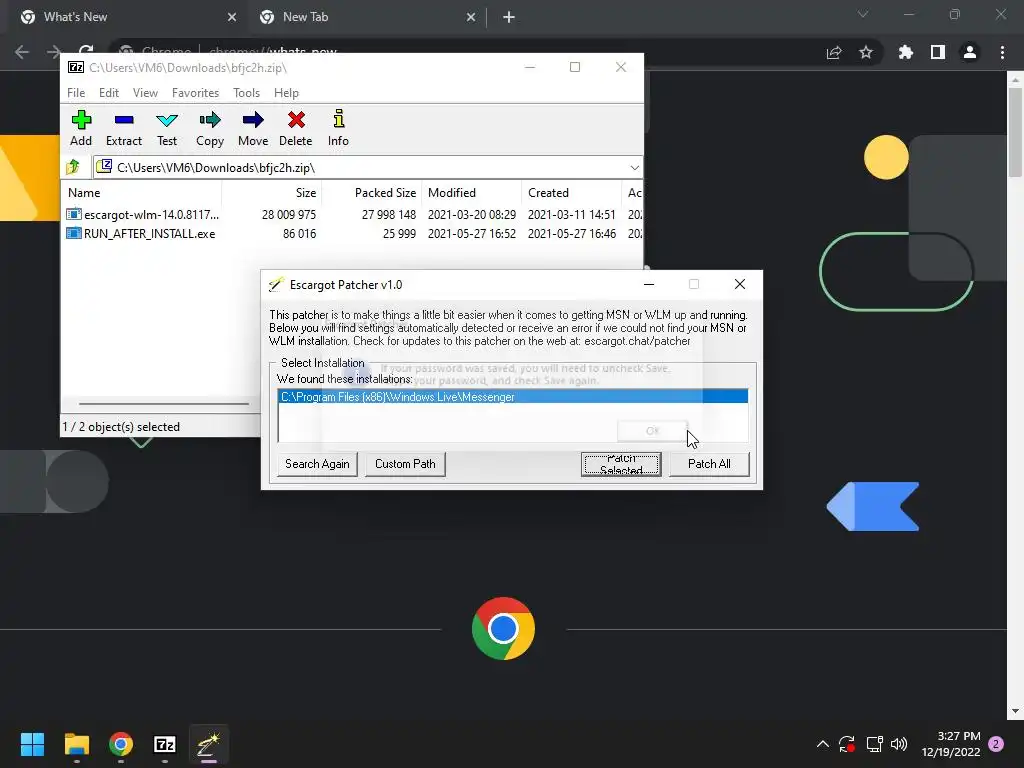1024x768 pixels.
Task: Open the Chrome profile avatar
Action: [970, 52]
